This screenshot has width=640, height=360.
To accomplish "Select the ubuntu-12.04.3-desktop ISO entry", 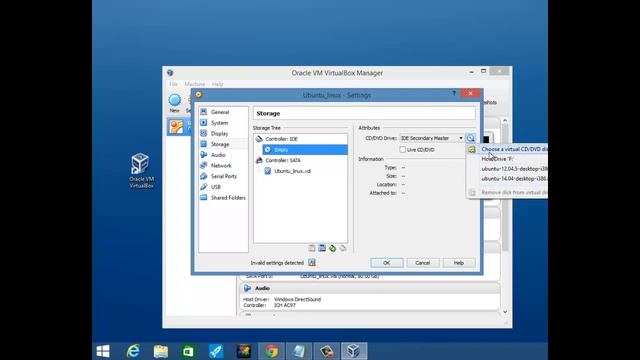I will (507, 169).
